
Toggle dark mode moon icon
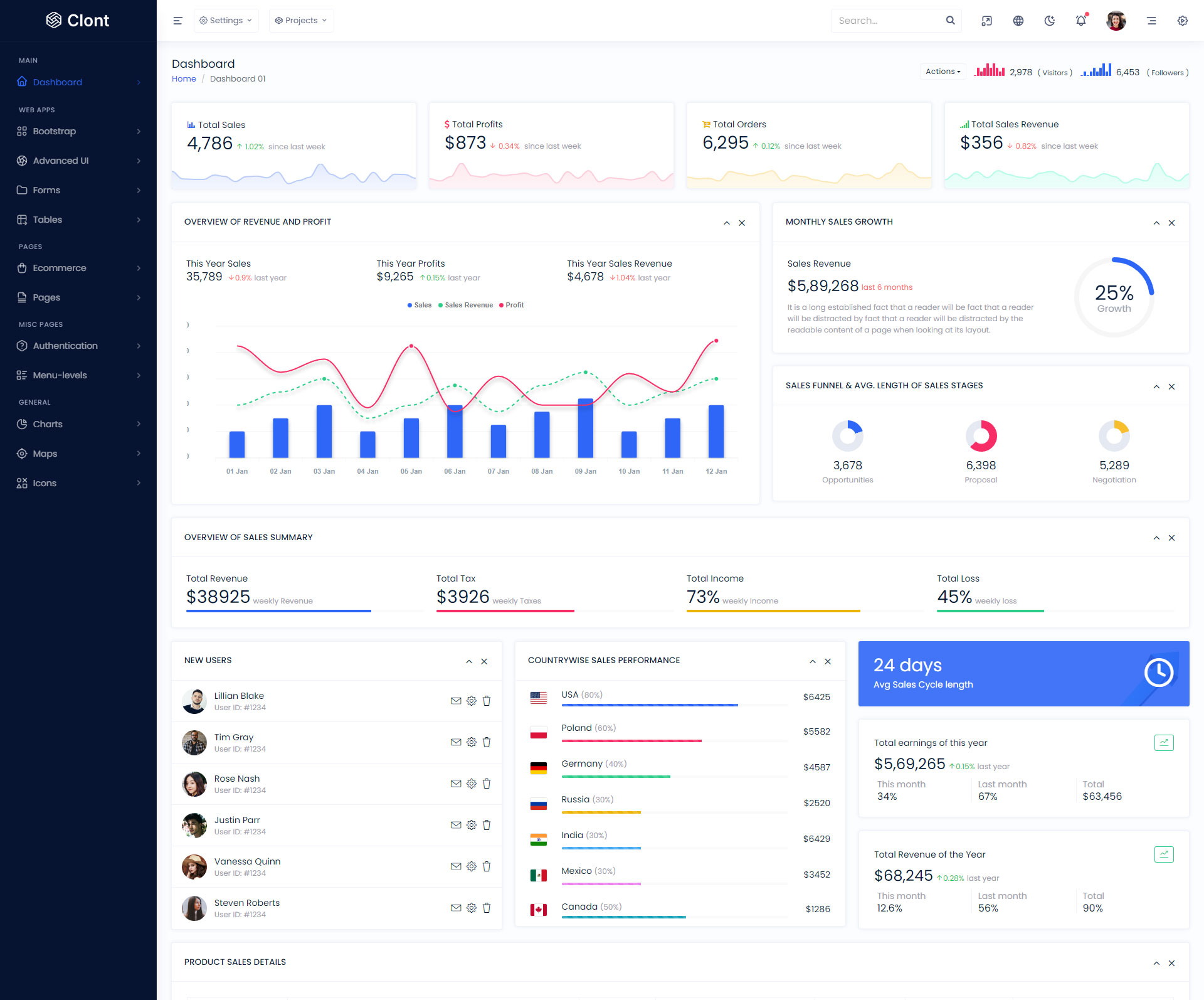(x=1049, y=21)
